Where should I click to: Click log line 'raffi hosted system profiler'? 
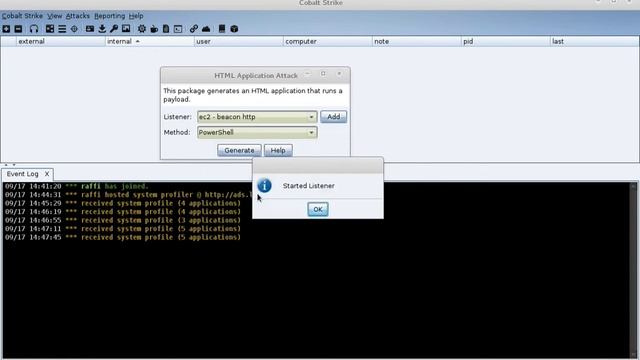[129, 195]
